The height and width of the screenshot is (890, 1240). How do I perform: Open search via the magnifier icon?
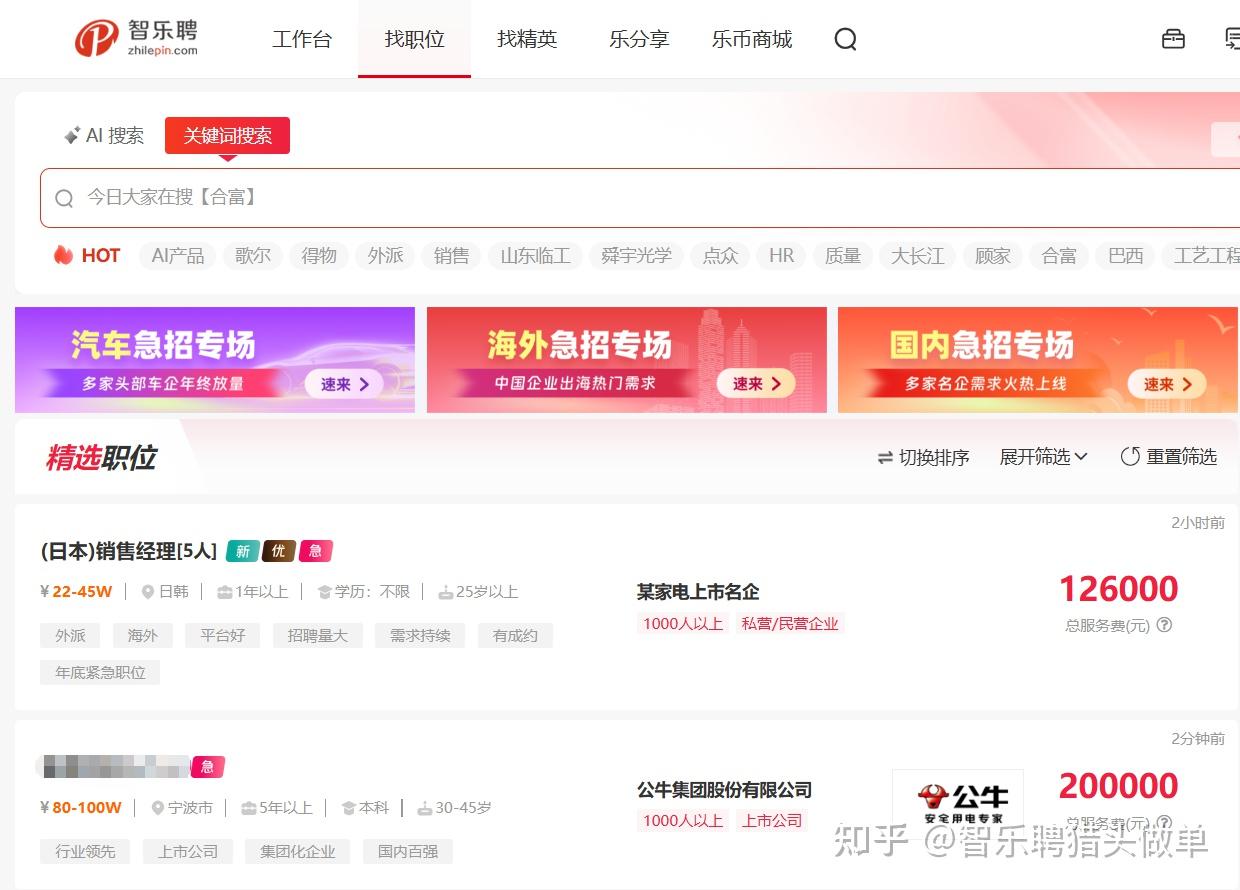pyautogui.click(x=845, y=39)
